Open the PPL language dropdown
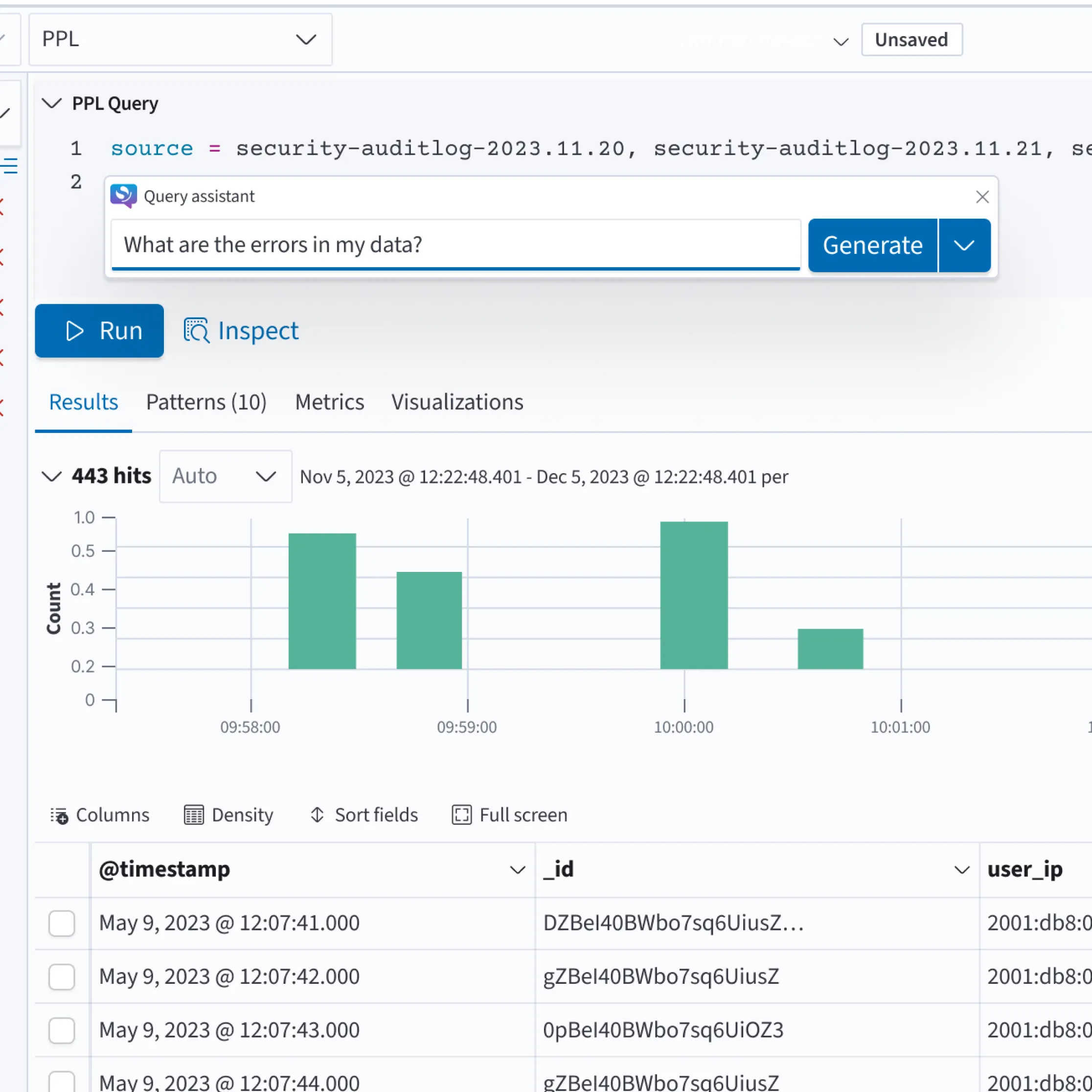 click(181, 40)
